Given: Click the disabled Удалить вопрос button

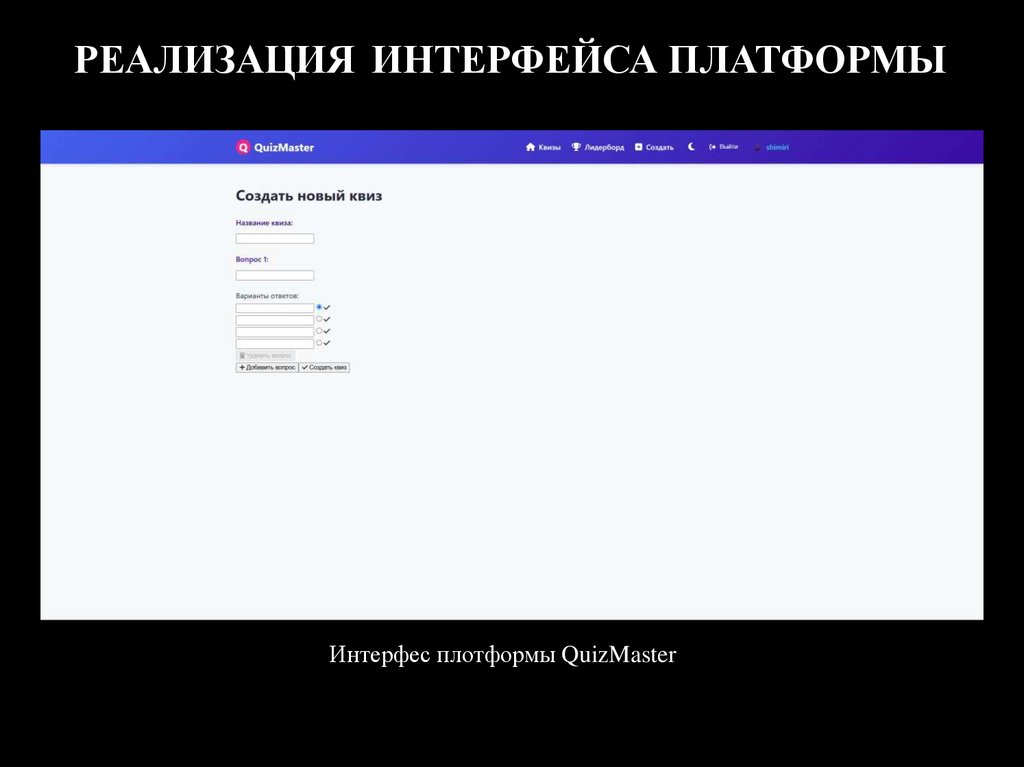Looking at the screenshot, I should click(x=264, y=355).
